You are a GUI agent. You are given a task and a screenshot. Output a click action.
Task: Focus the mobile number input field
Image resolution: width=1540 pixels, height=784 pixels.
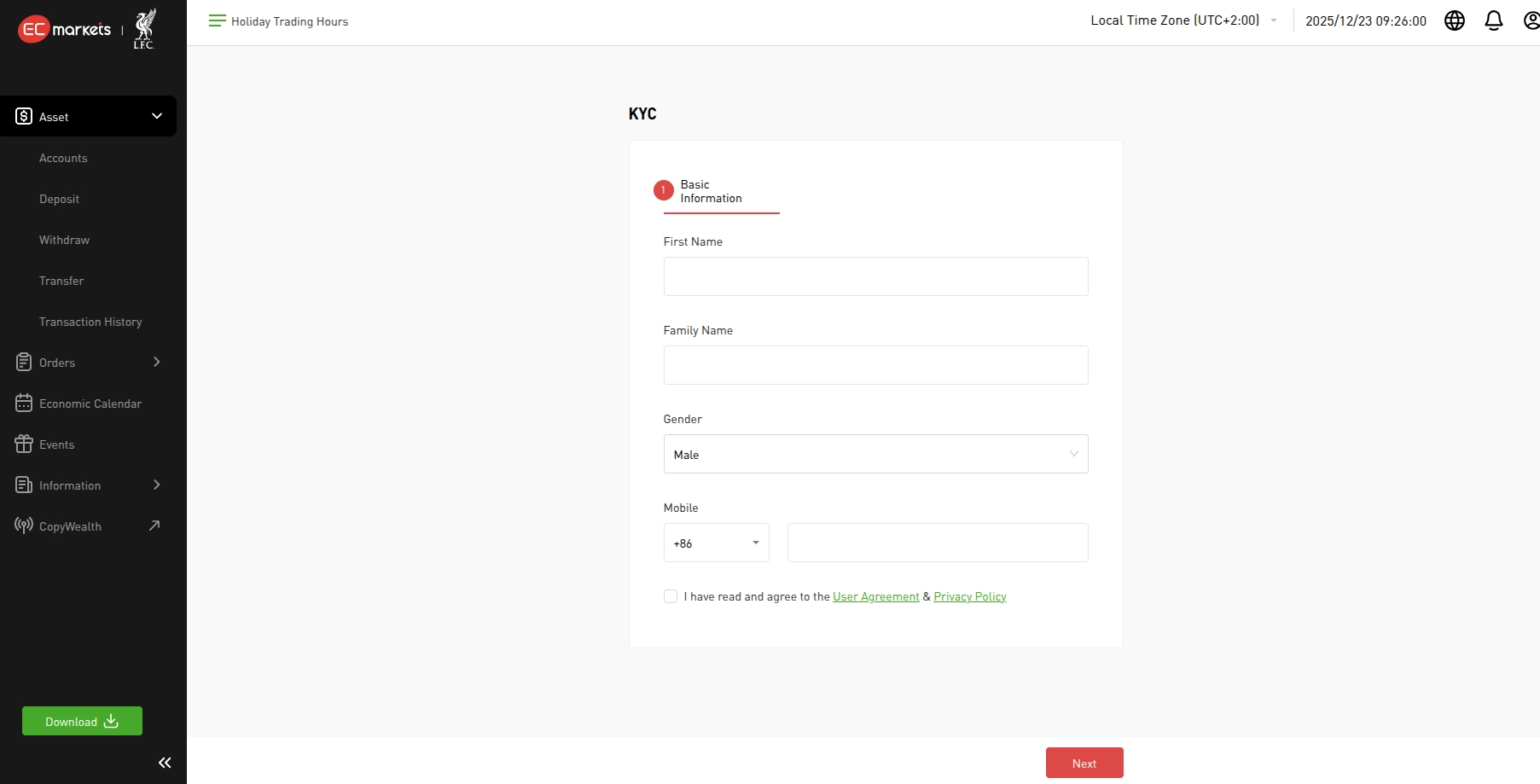(x=937, y=543)
